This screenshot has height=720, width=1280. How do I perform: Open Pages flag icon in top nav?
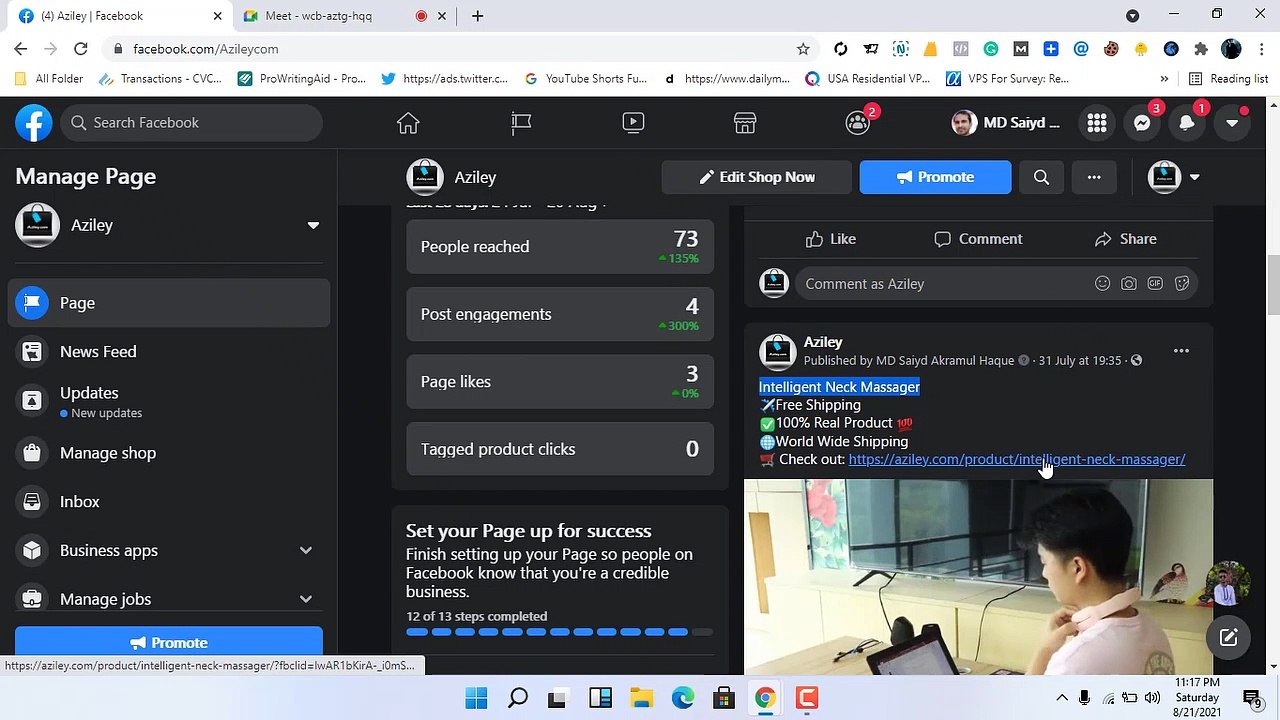521,122
